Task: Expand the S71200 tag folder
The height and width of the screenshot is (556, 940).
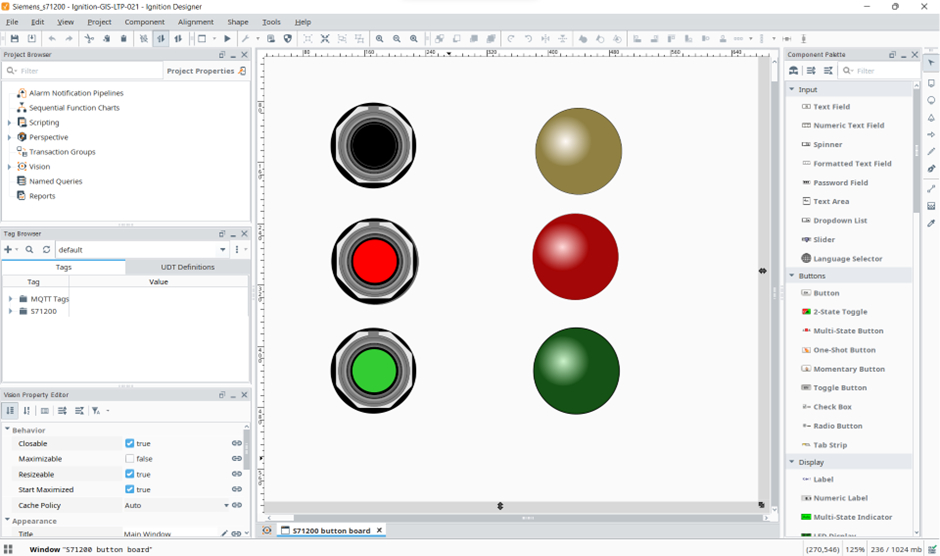Action: coord(10,311)
